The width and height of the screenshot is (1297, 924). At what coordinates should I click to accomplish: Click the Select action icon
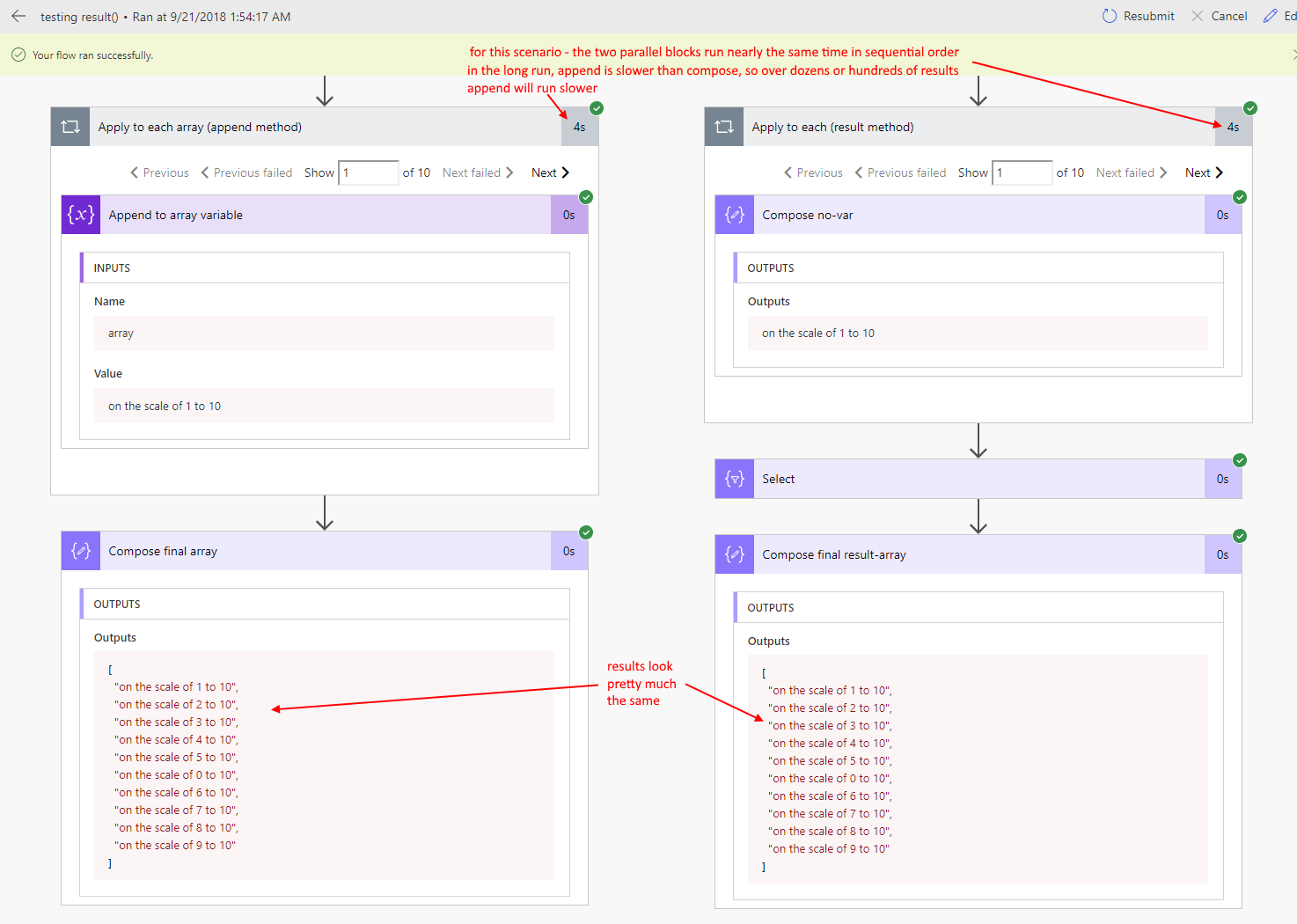click(735, 479)
